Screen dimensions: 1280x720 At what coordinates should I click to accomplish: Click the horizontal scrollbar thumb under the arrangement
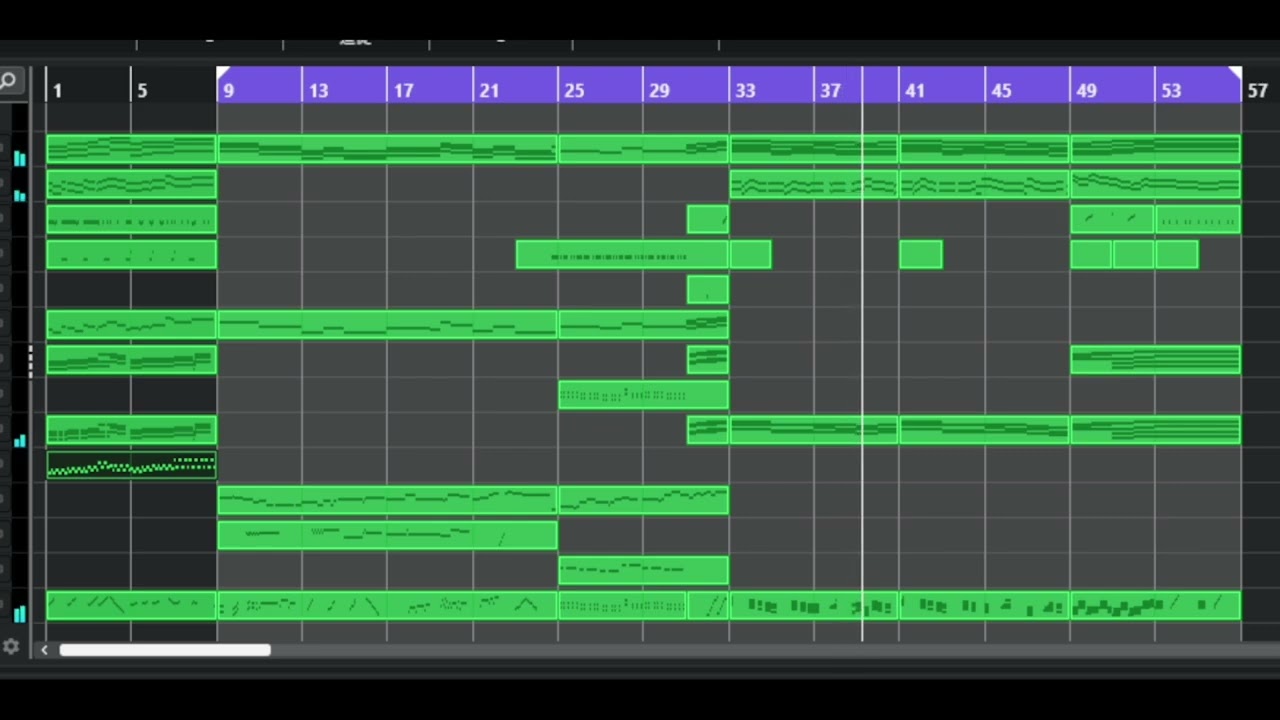[x=165, y=650]
